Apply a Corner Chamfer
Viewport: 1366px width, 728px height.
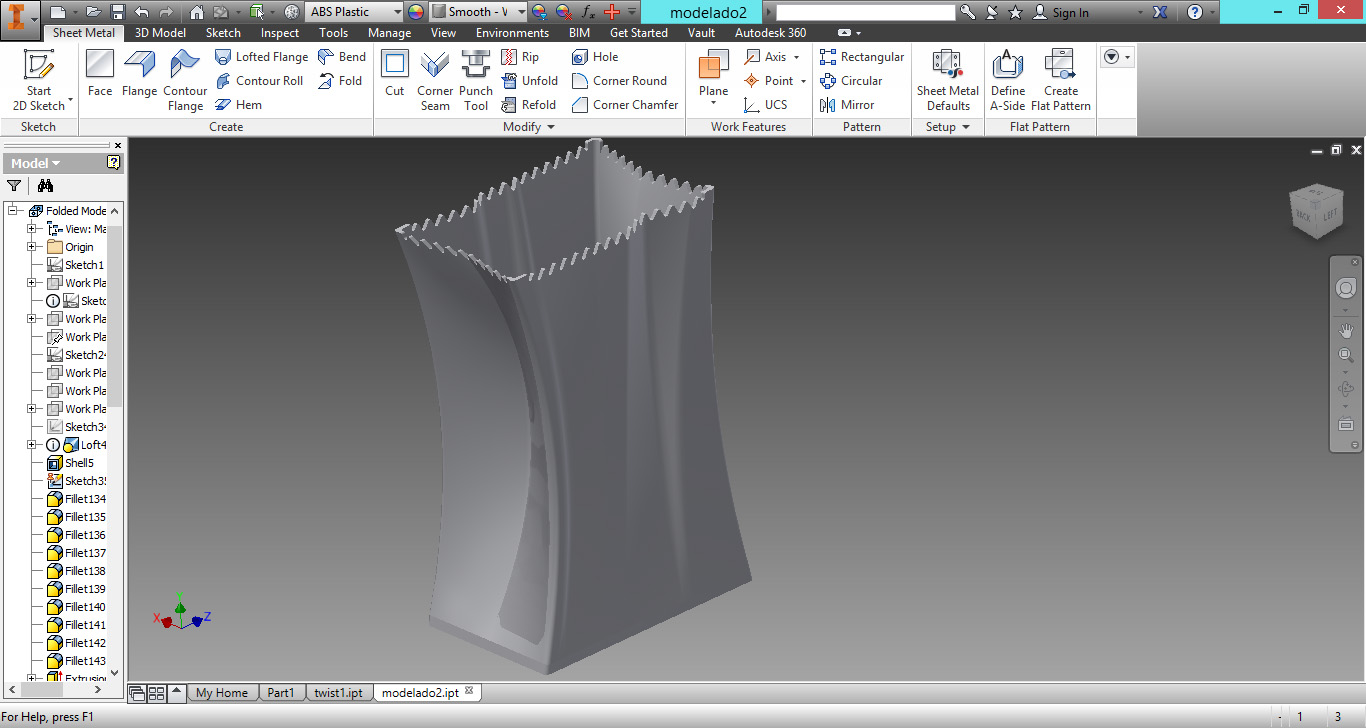(624, 104)
